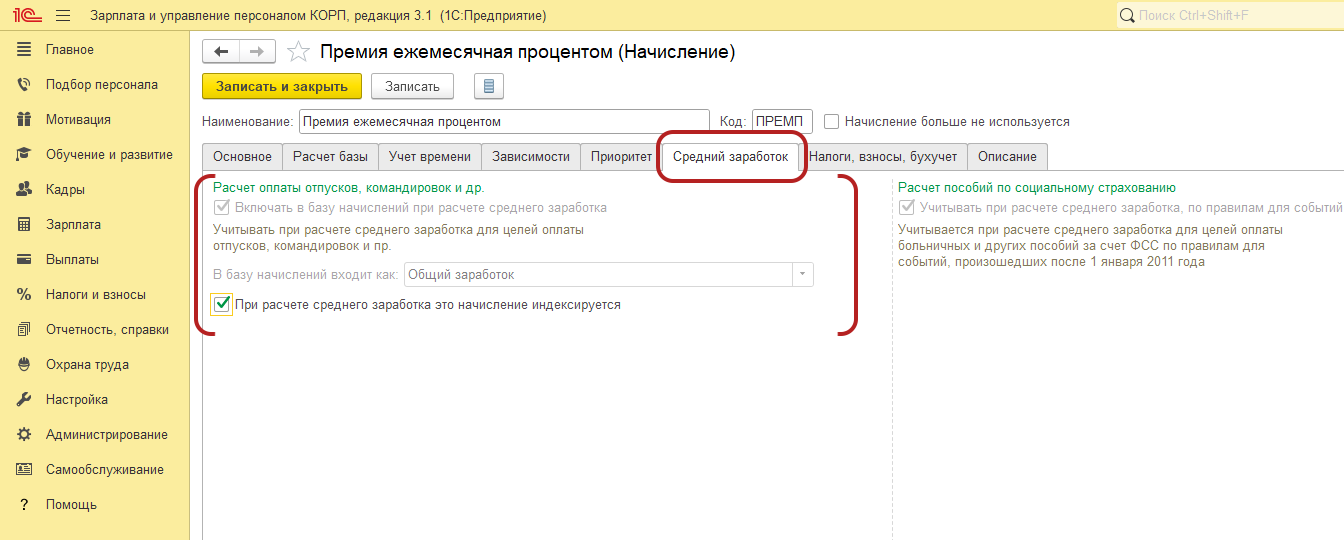Switch to the Расчет базы tab
Viewport: 1344px width, 540px height.
(330, 157)
